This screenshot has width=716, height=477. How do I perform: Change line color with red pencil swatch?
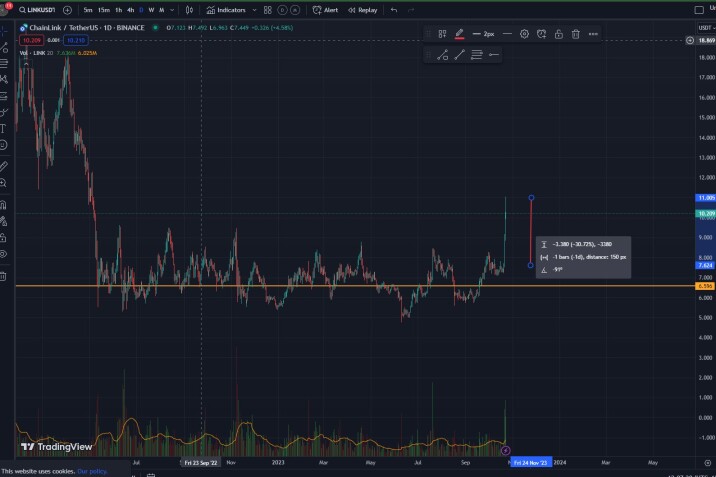tap(459, 34)
